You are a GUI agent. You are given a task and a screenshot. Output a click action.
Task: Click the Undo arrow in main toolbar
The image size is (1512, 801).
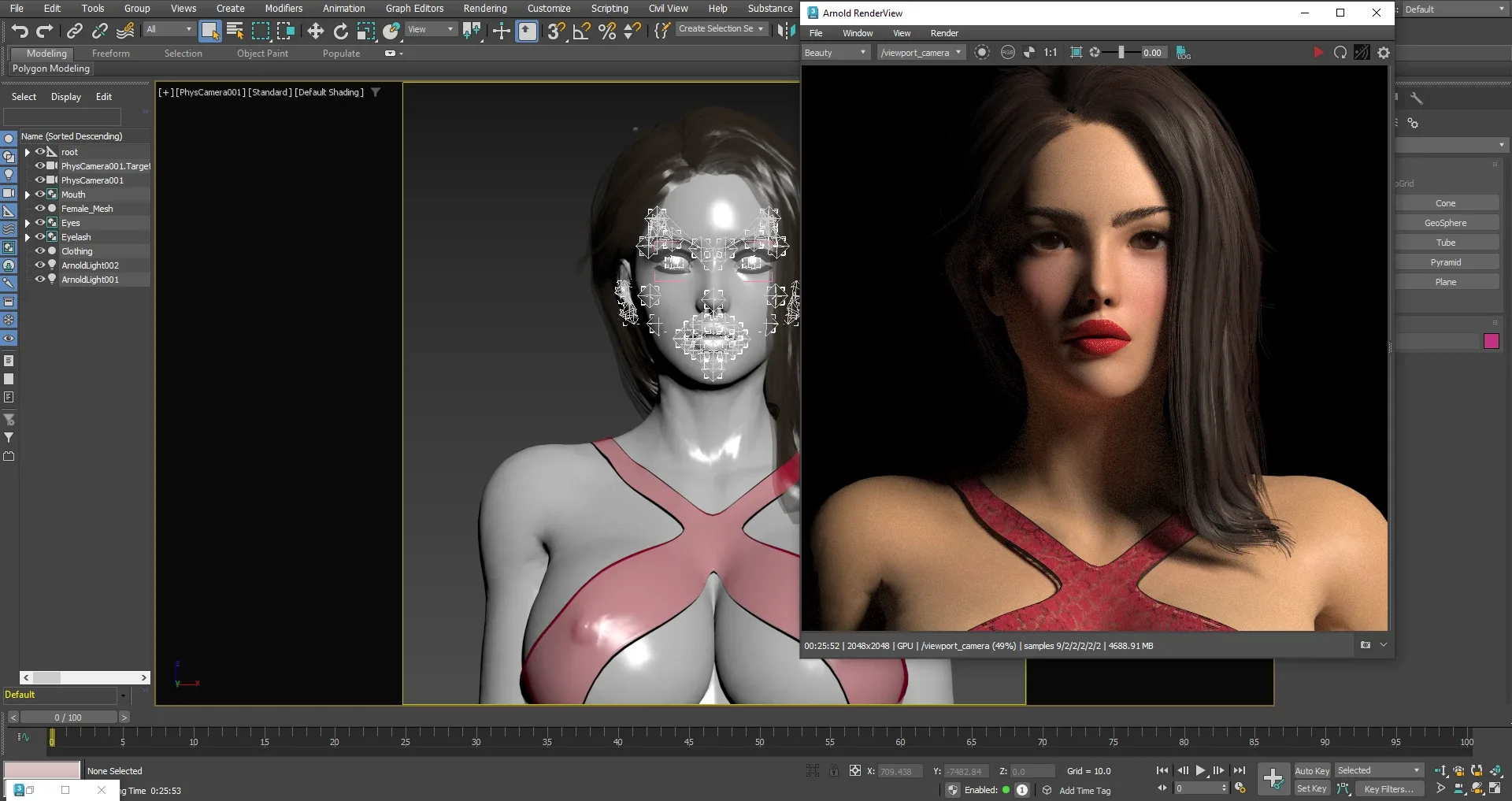(20, 31)
